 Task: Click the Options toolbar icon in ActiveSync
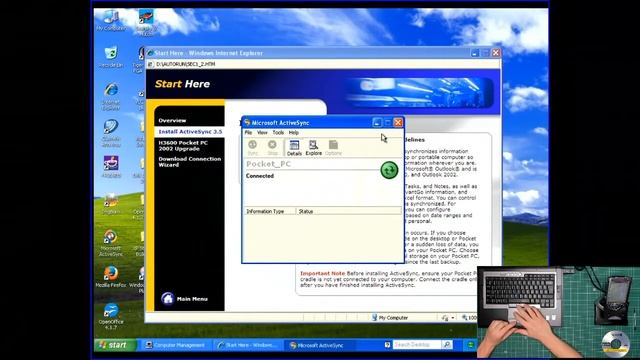point(333,148)
